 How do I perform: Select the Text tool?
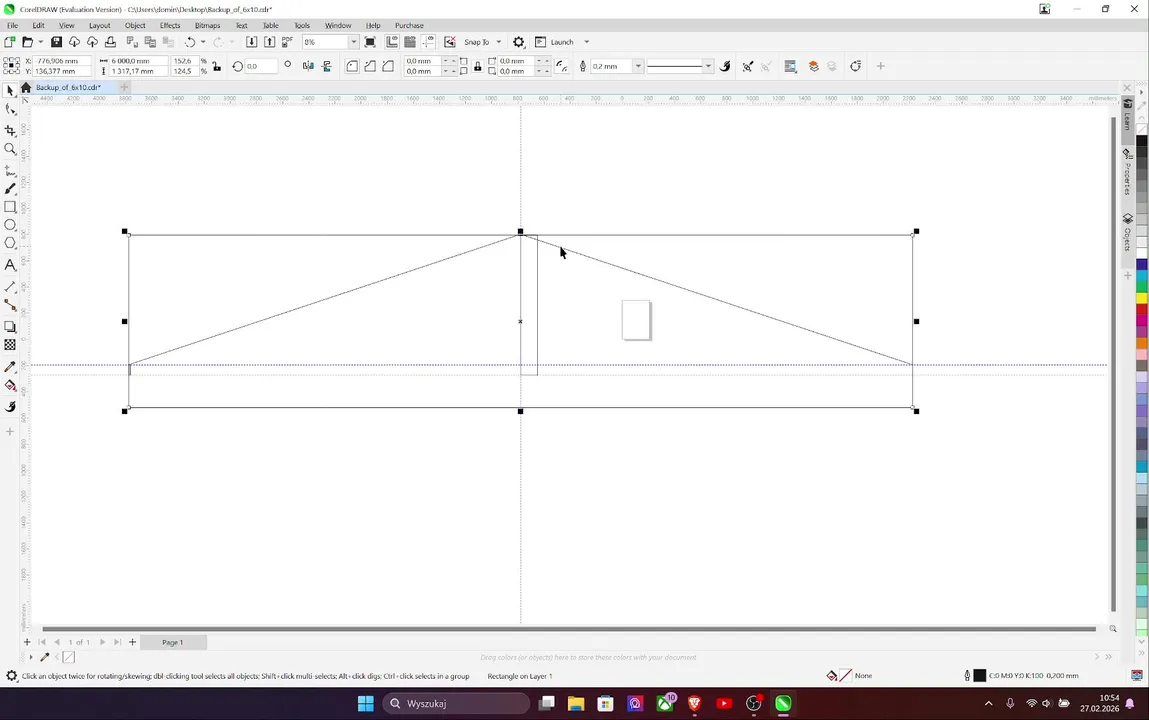click(10, 265)
